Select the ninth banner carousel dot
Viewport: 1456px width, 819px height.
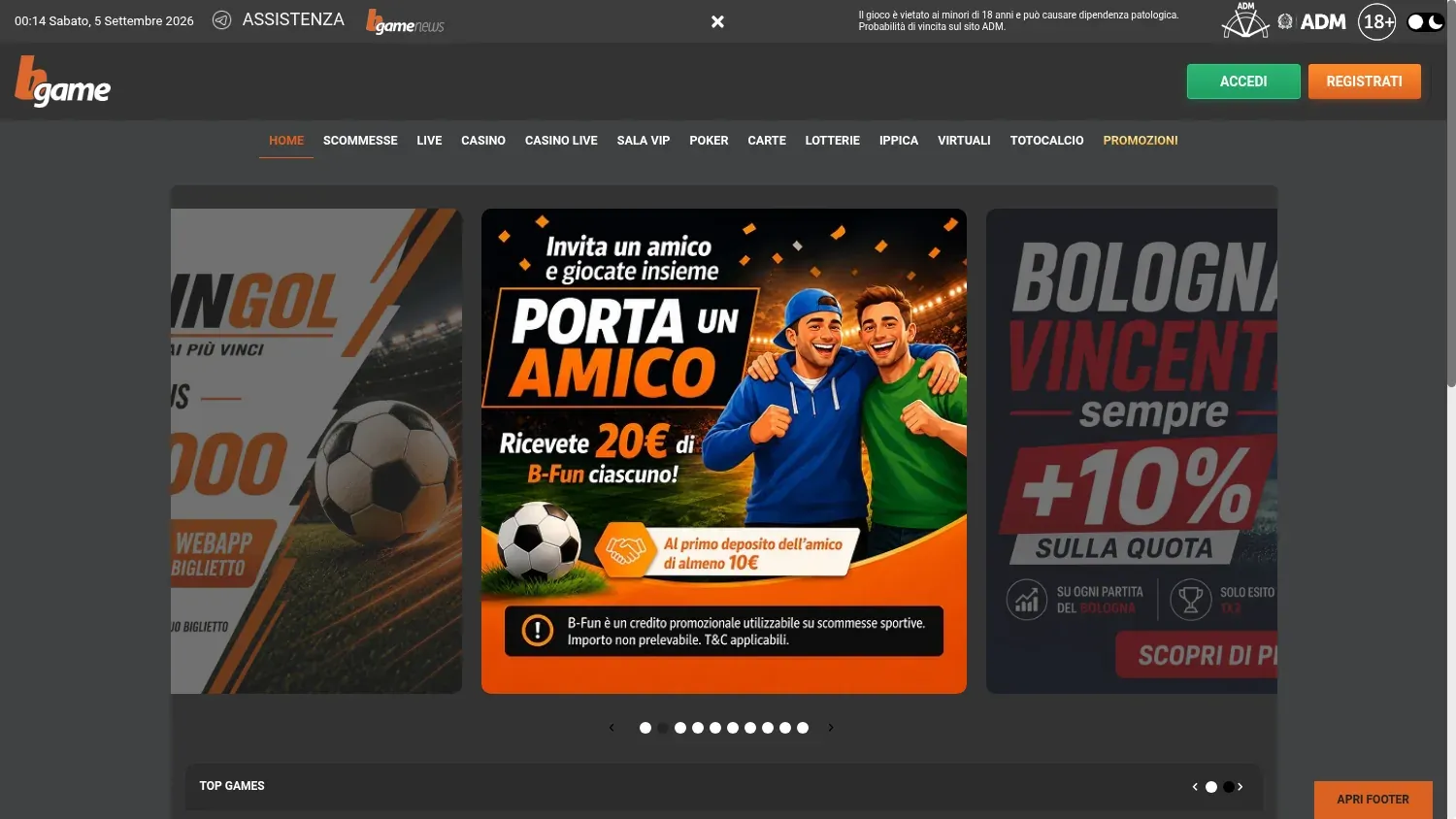coord(785,728)
